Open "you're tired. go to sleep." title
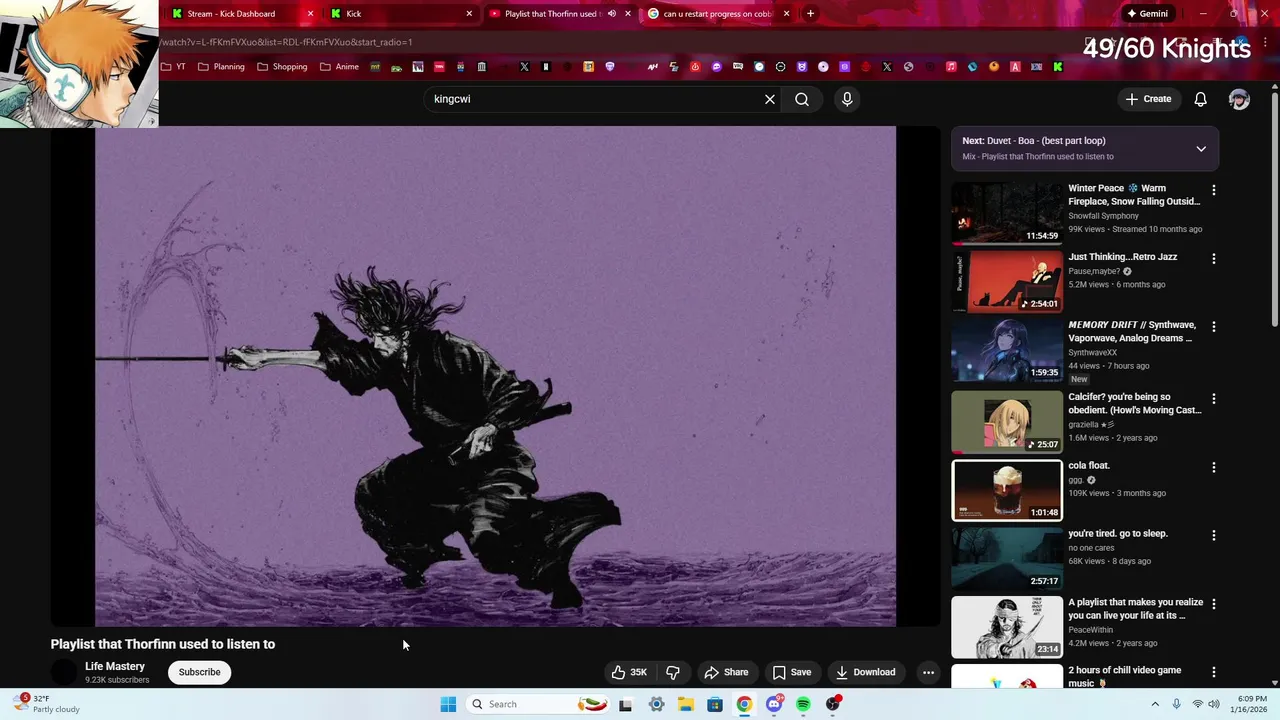Viewport: 1280px width, 720px height. [x=1118, y=534]
